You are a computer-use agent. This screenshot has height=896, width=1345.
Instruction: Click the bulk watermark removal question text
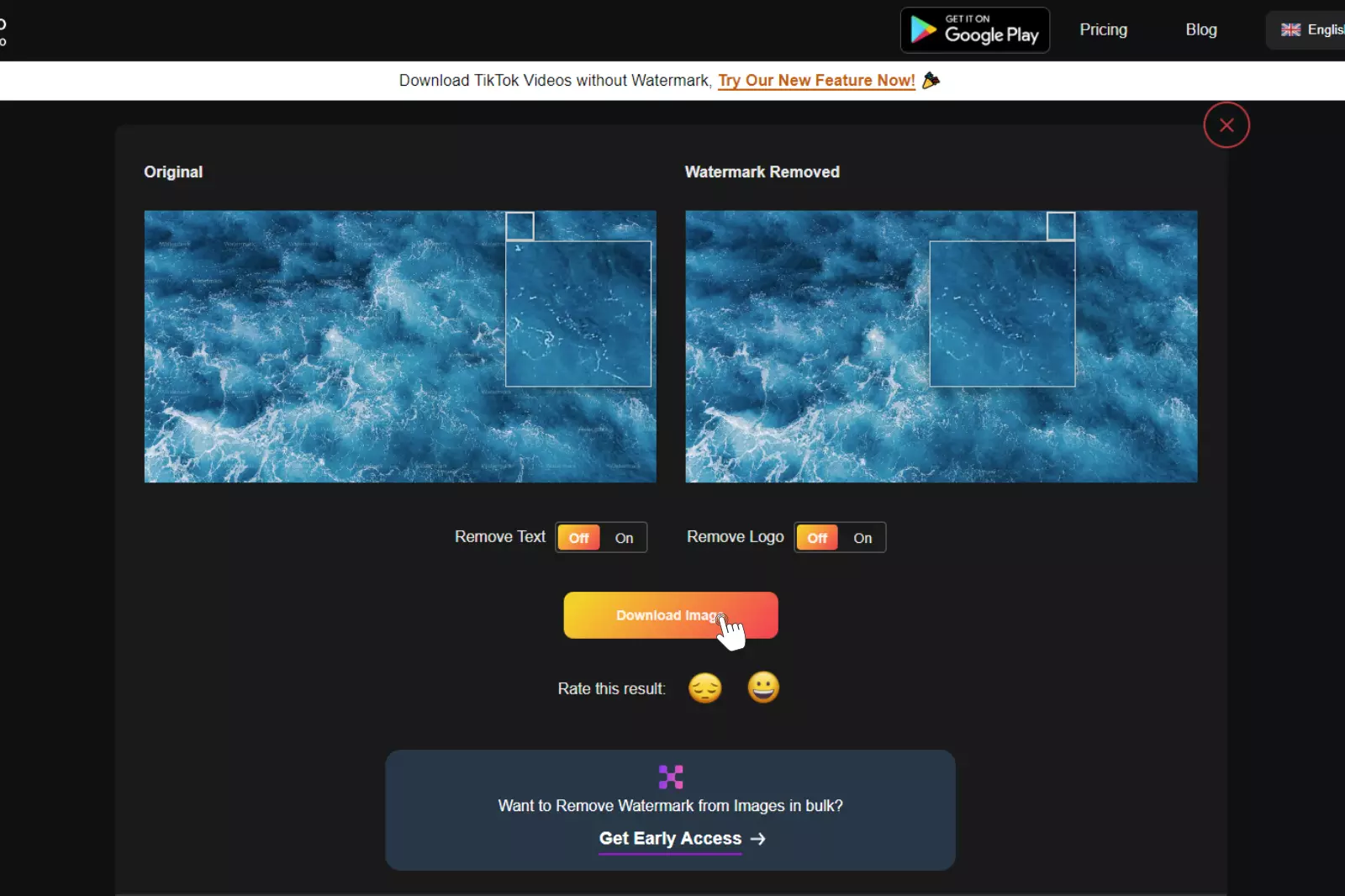coord(671,805)
